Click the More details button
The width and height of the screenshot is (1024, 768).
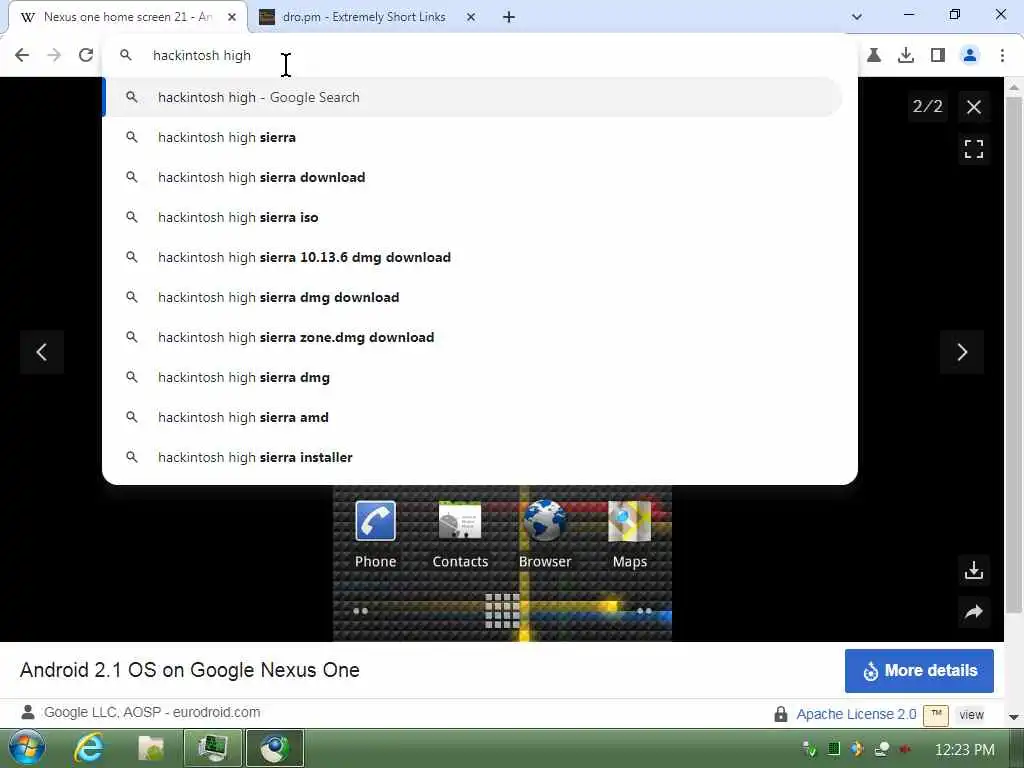919,671
